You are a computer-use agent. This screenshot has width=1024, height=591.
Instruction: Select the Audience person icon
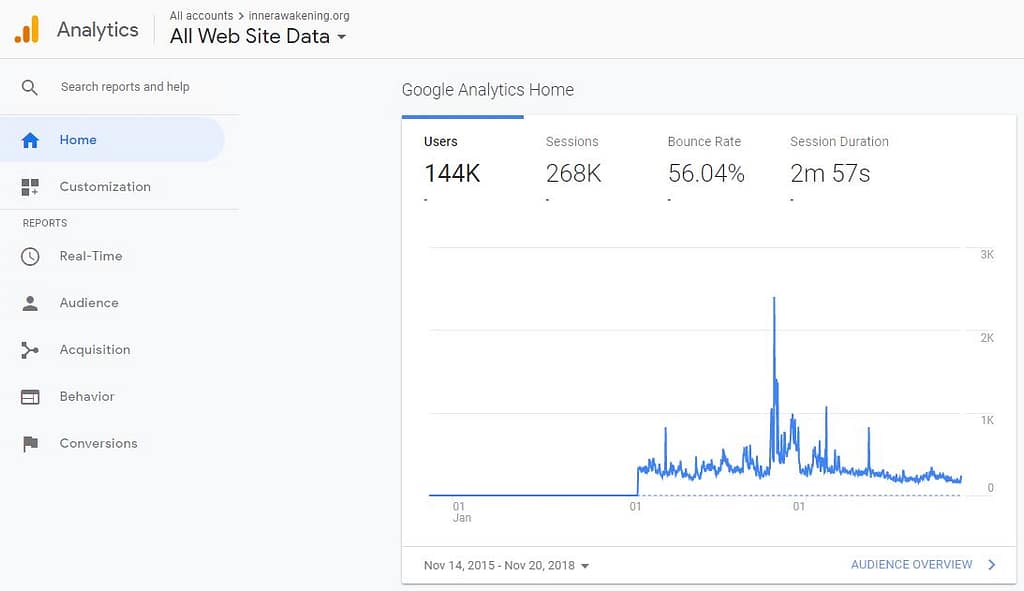(x=30, y=303)
